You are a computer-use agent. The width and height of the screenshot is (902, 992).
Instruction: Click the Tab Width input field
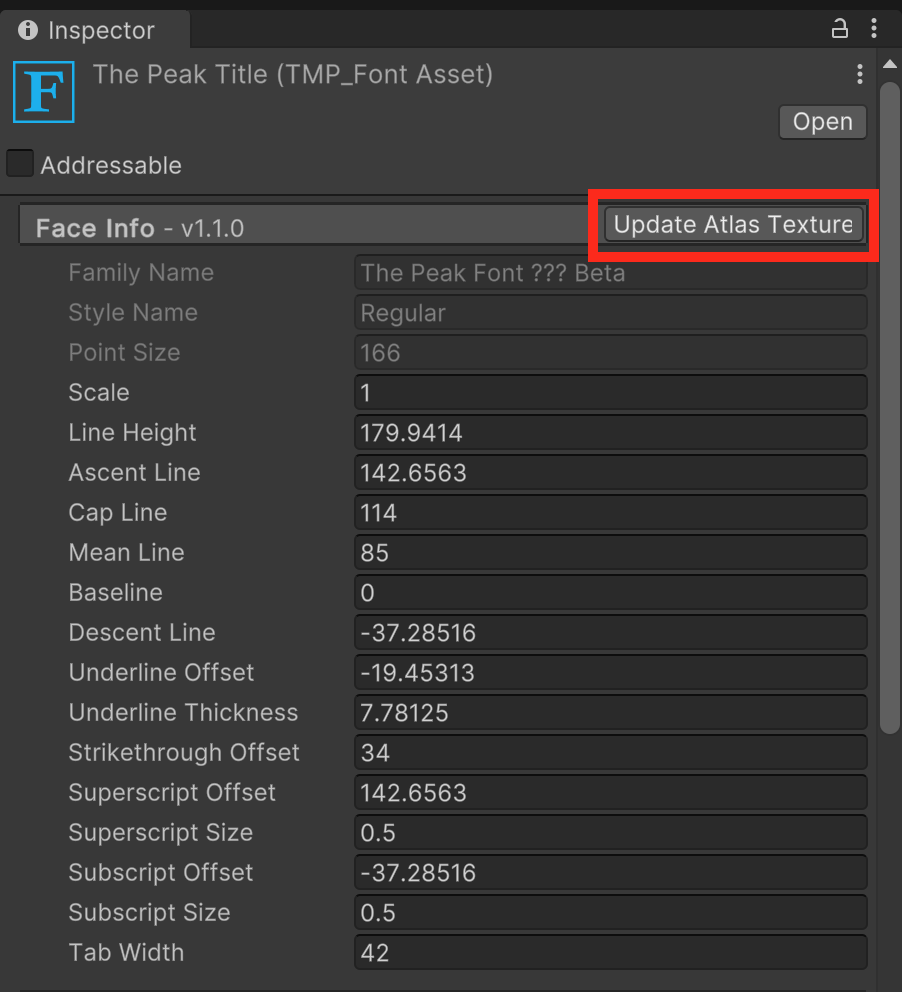610,952
